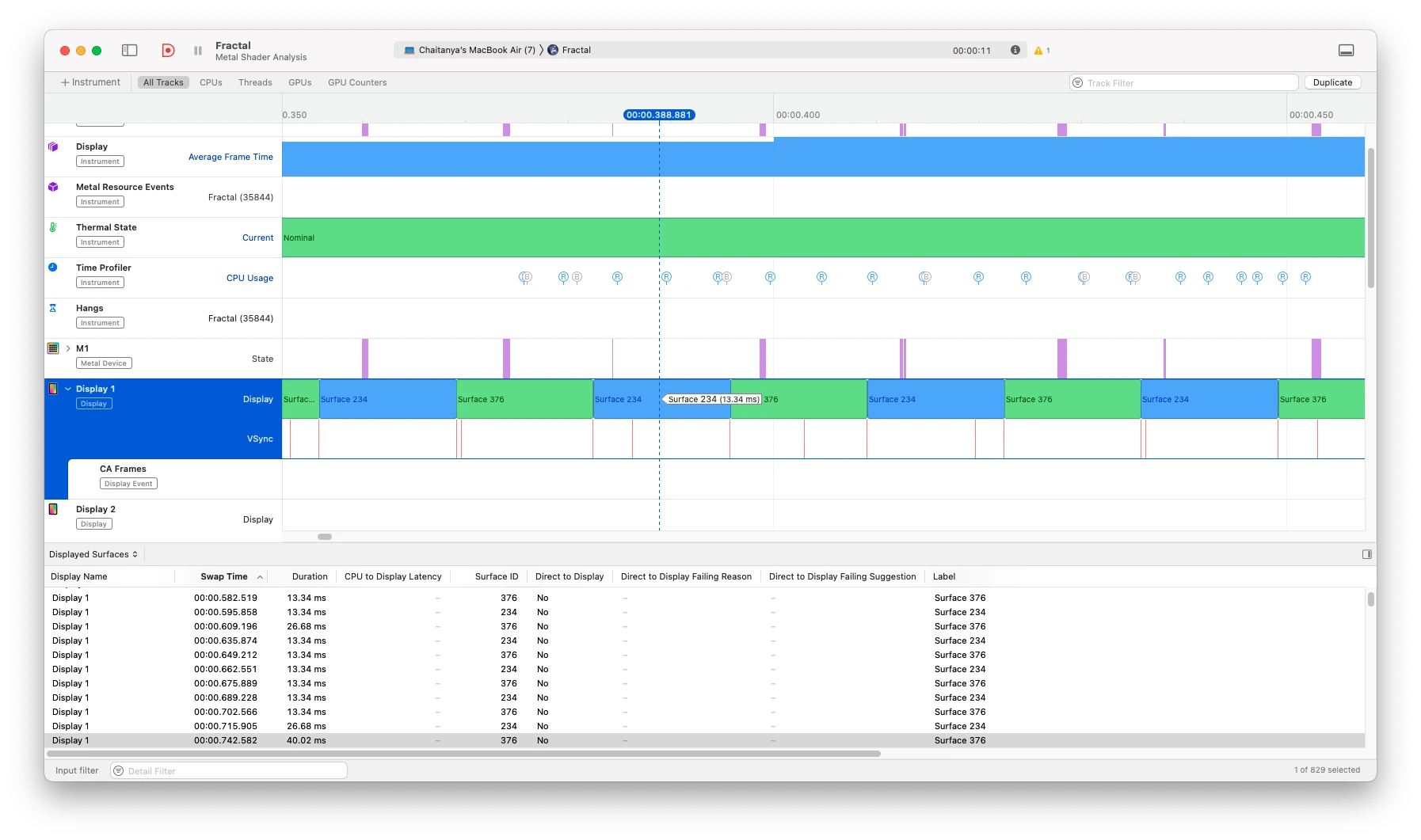Toggle the sidebar panel icon

130,50
